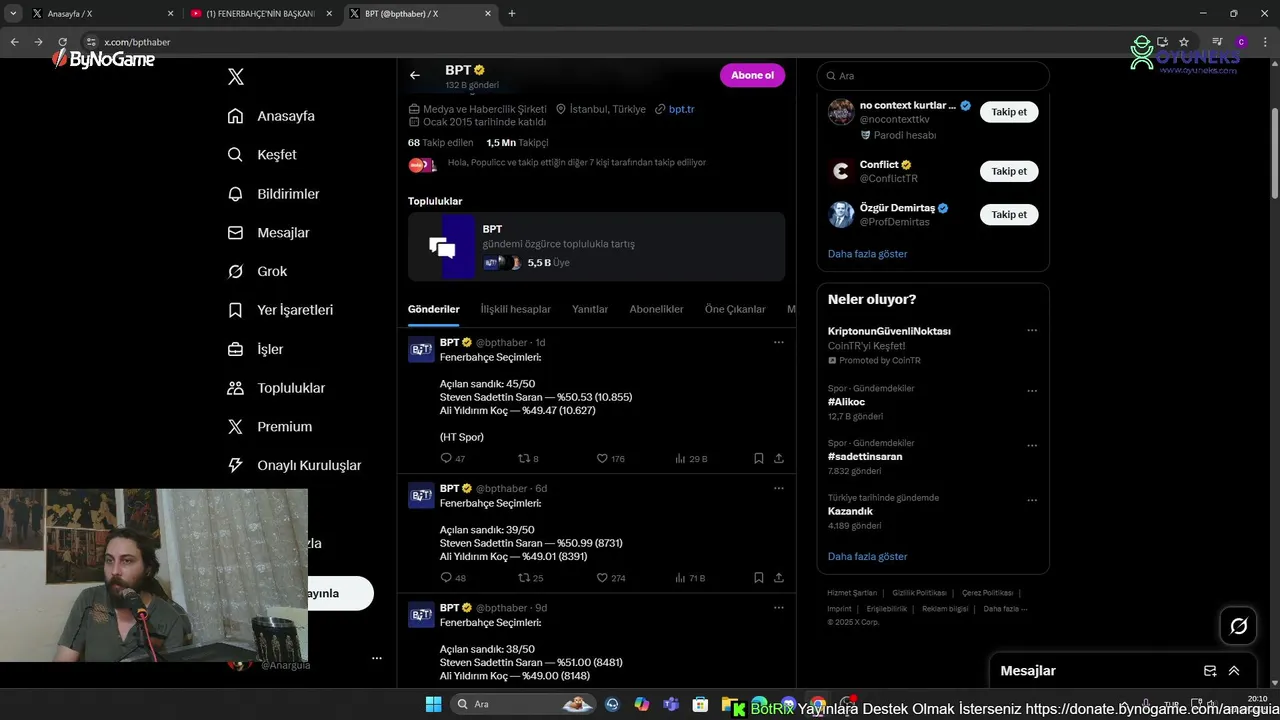The image size is (1280, 720).
Task: Bookmark this page with star icon
Action: [x=1184, y=42]
